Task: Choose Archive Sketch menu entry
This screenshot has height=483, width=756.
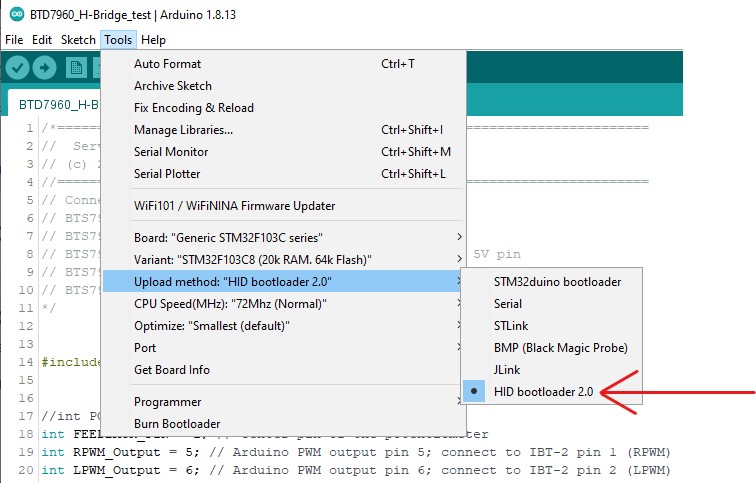Action: [x=284, y=86]
